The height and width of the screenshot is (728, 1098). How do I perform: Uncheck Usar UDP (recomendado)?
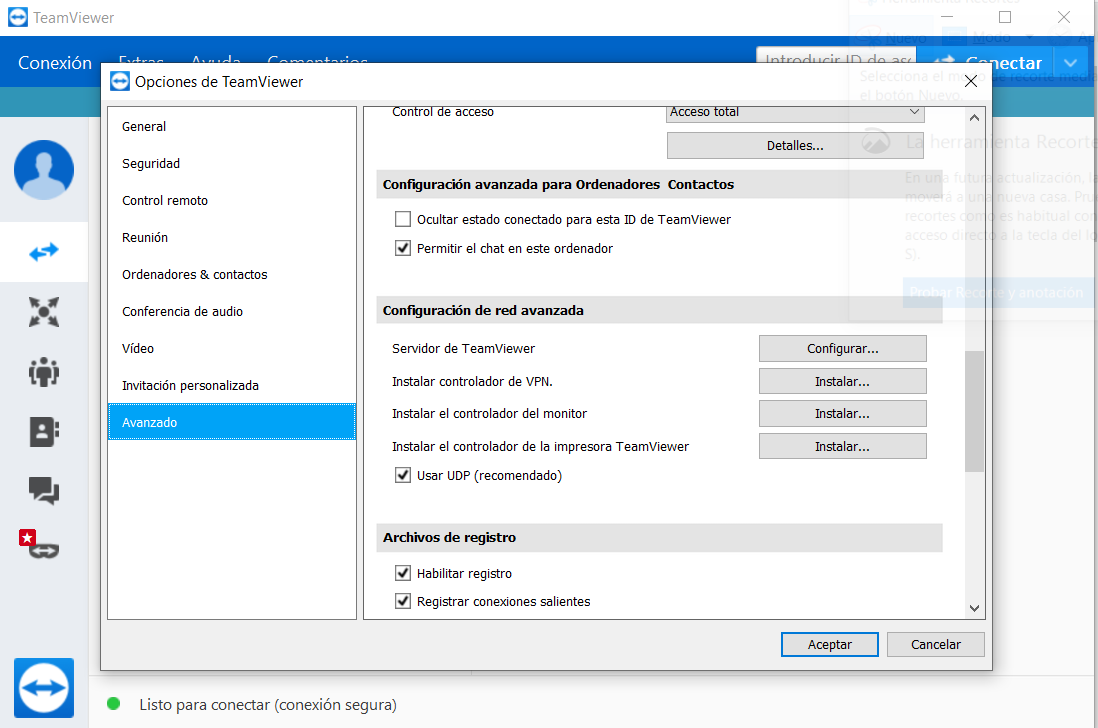(403, 476)
